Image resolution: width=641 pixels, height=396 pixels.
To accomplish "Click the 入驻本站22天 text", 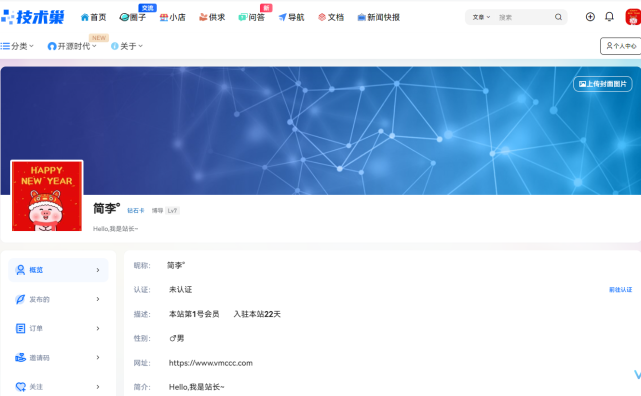I will 257,314.
